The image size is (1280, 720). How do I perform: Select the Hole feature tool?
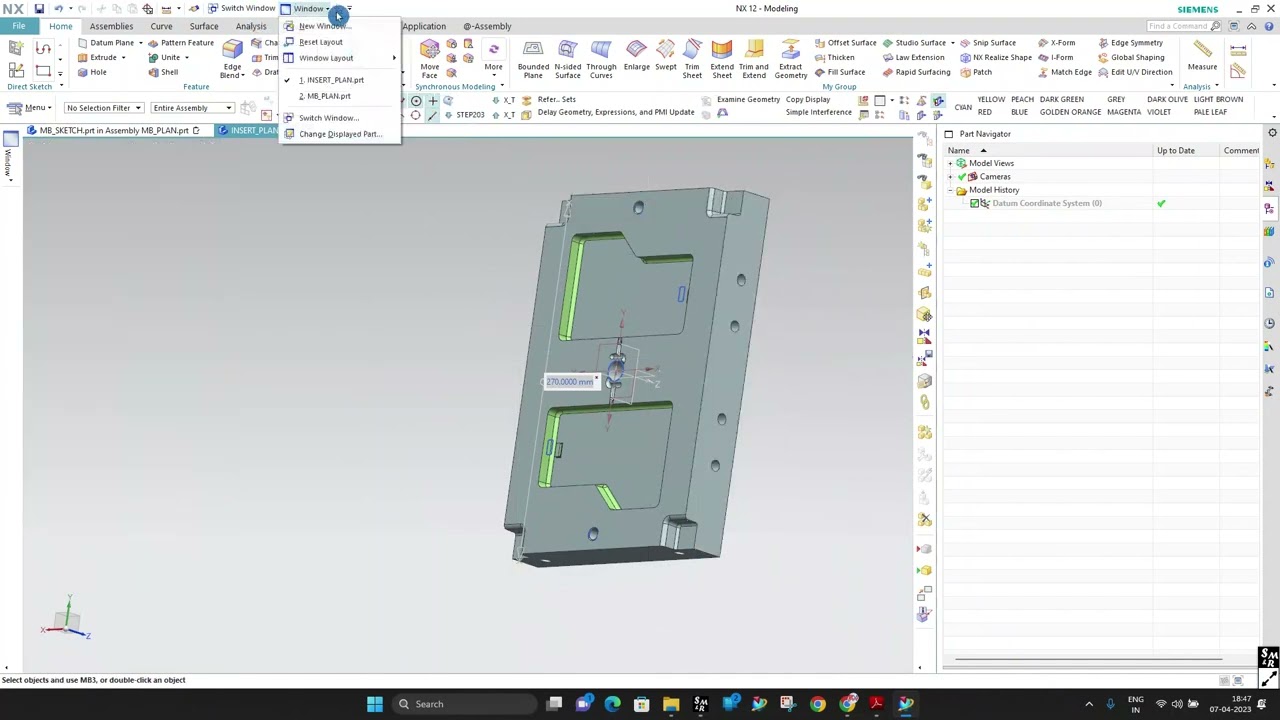pyautogui.click(x=91, y=72)
